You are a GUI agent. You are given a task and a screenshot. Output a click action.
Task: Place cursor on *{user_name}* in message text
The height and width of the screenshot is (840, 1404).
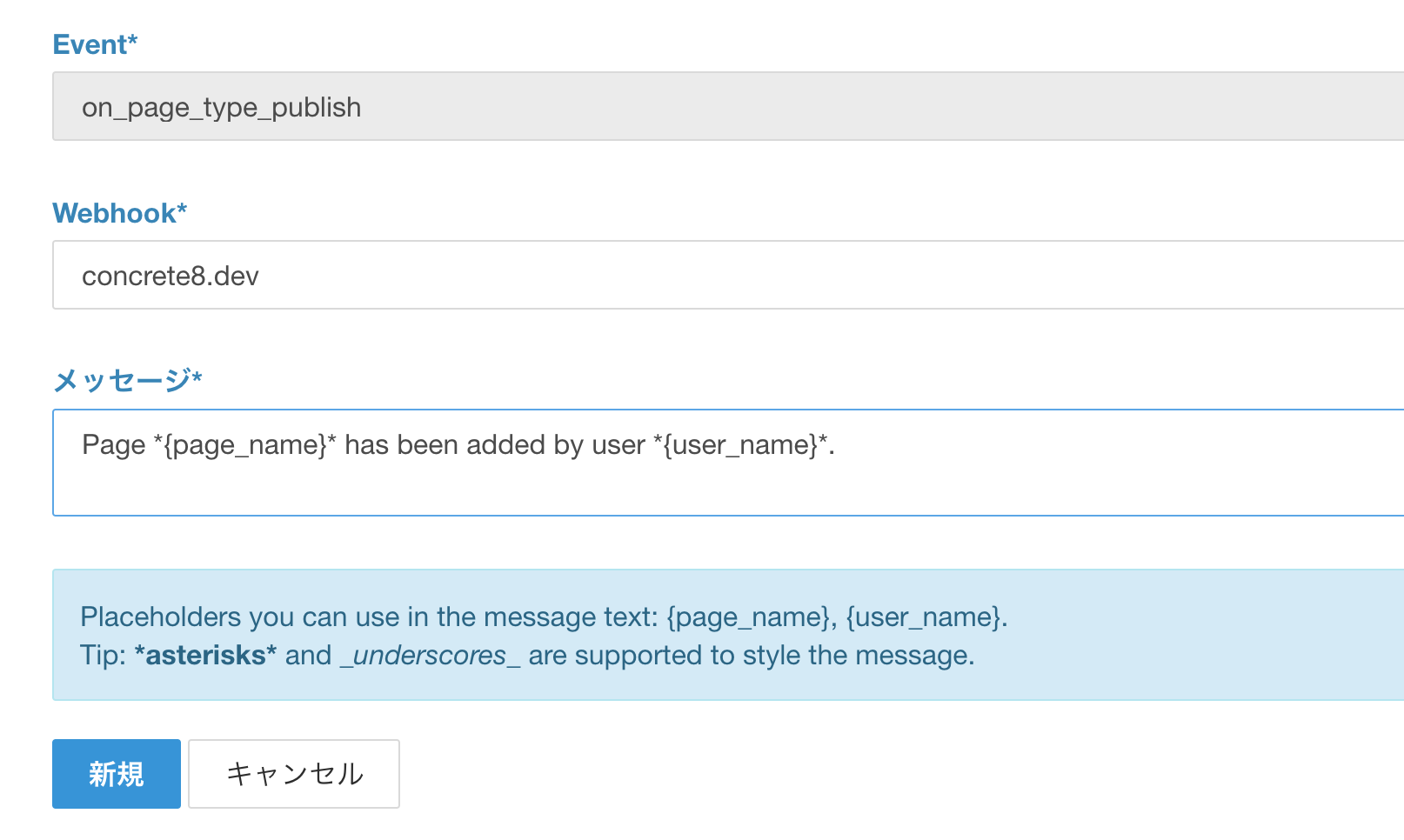point(740,445)
